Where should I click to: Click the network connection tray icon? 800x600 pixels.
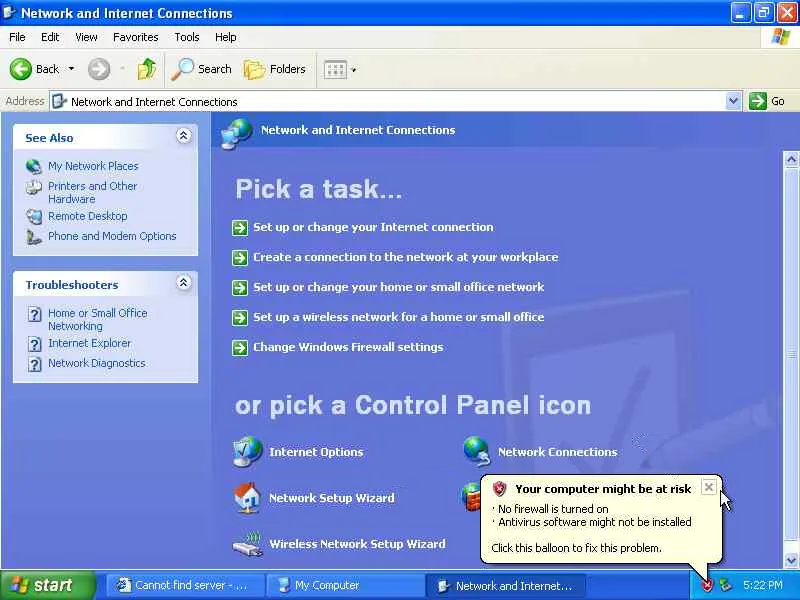pyautogui.click(x=726, y=585)
